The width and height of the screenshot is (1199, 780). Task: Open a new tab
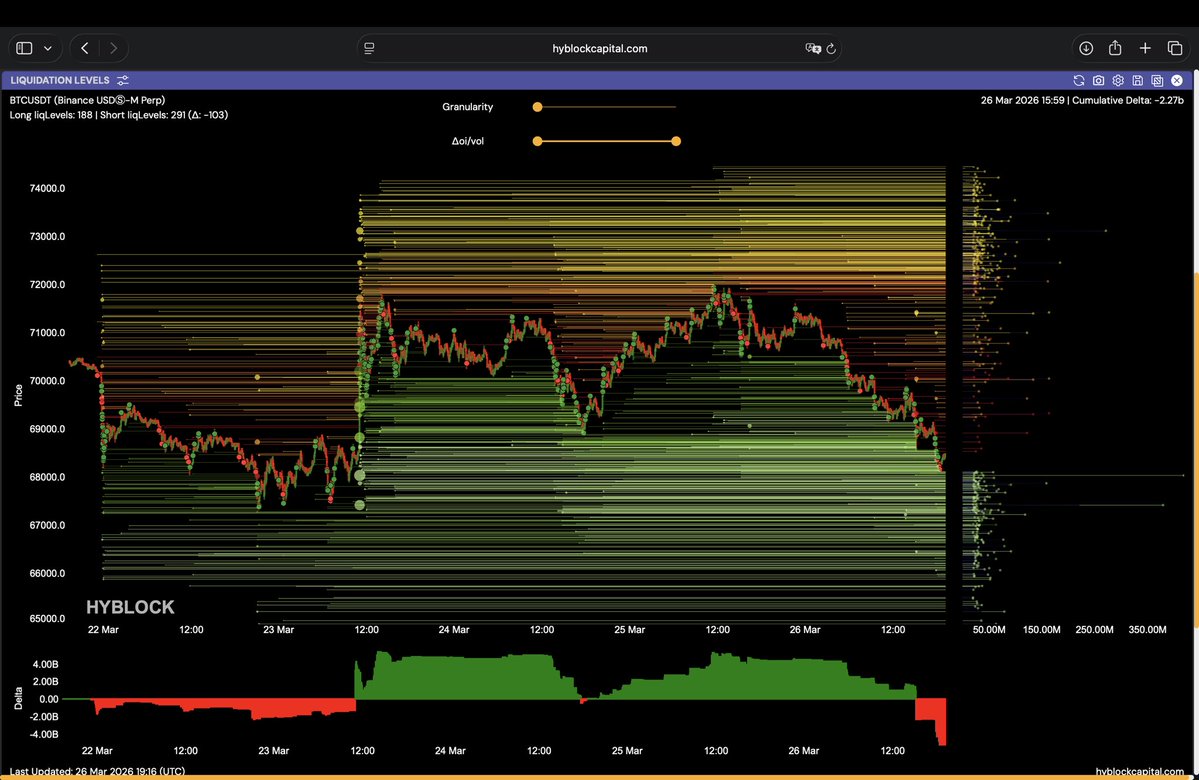tap(1145, 48)
